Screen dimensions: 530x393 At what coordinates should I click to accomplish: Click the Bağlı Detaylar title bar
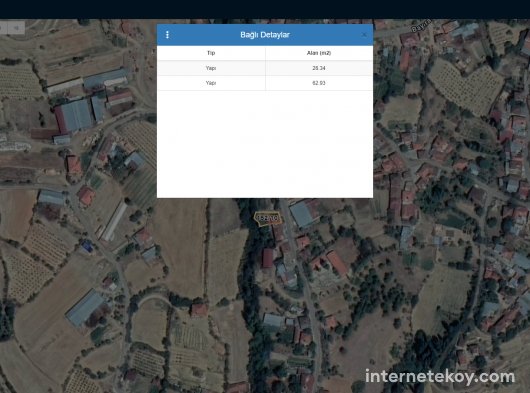pos(265,34)
